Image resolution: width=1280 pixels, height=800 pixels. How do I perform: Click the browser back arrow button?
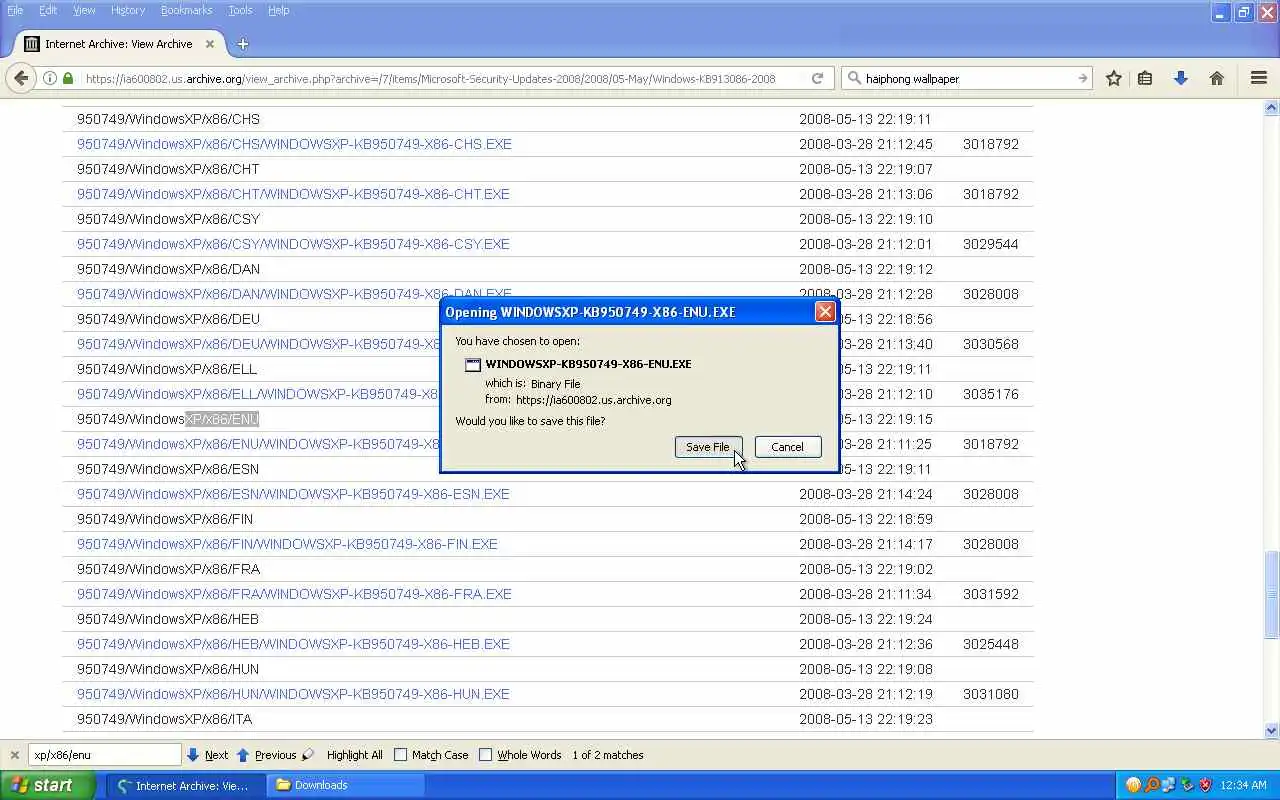21,78
